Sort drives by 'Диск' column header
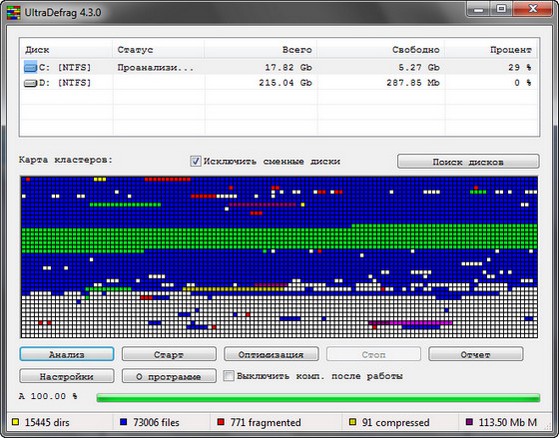Image resolution: width=559 pixels, height=438 pixels. [66, 50]
